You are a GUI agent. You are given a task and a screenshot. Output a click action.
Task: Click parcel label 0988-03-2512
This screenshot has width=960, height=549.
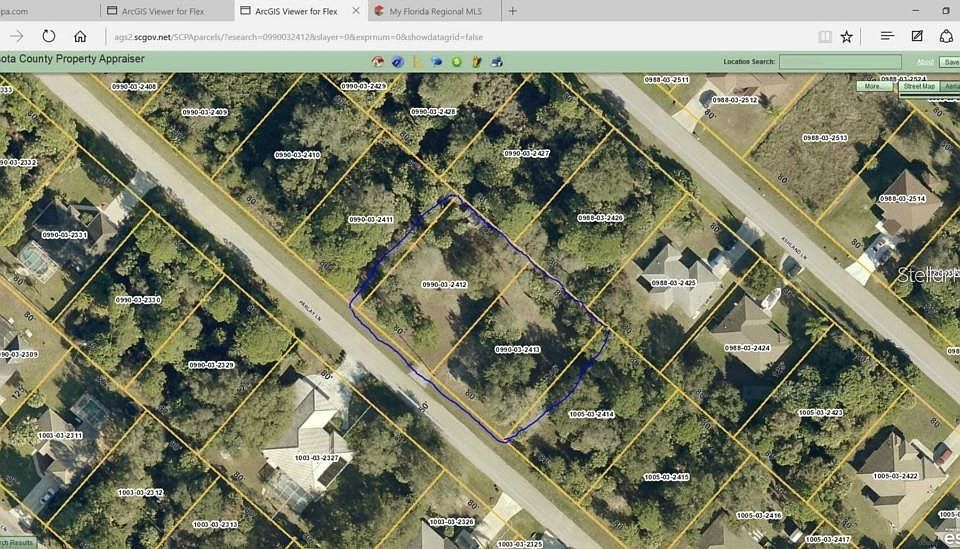(x=735, y=99)
